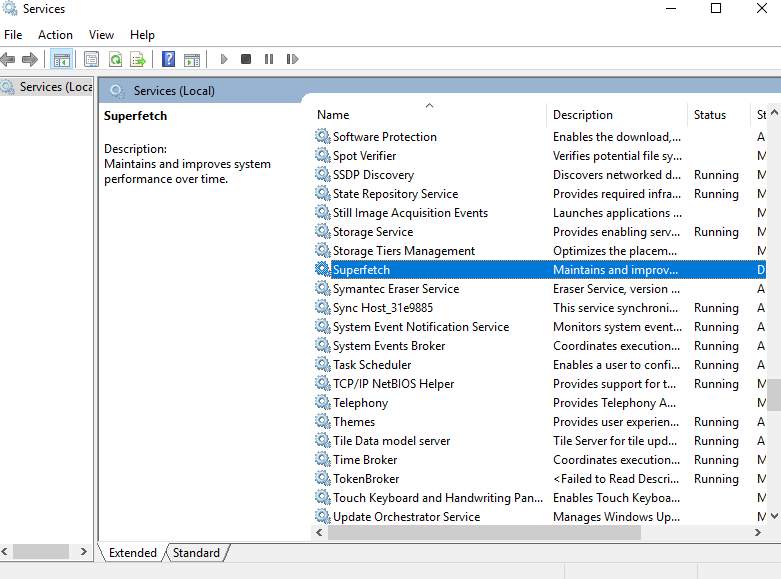Go forward with the toolbar Forward arrow
Viewport: 781px width, 579px height.
tap(30, 59)
